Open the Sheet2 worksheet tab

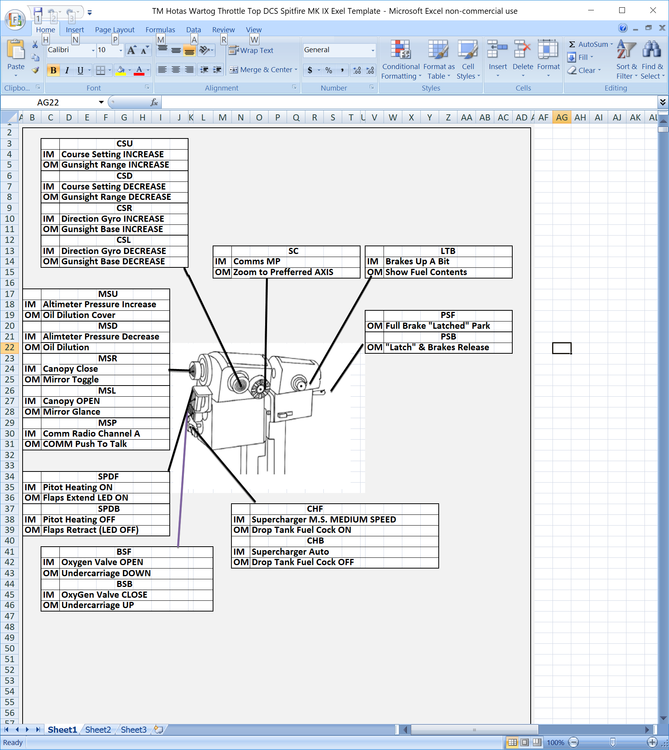click(x=98, y=730)
